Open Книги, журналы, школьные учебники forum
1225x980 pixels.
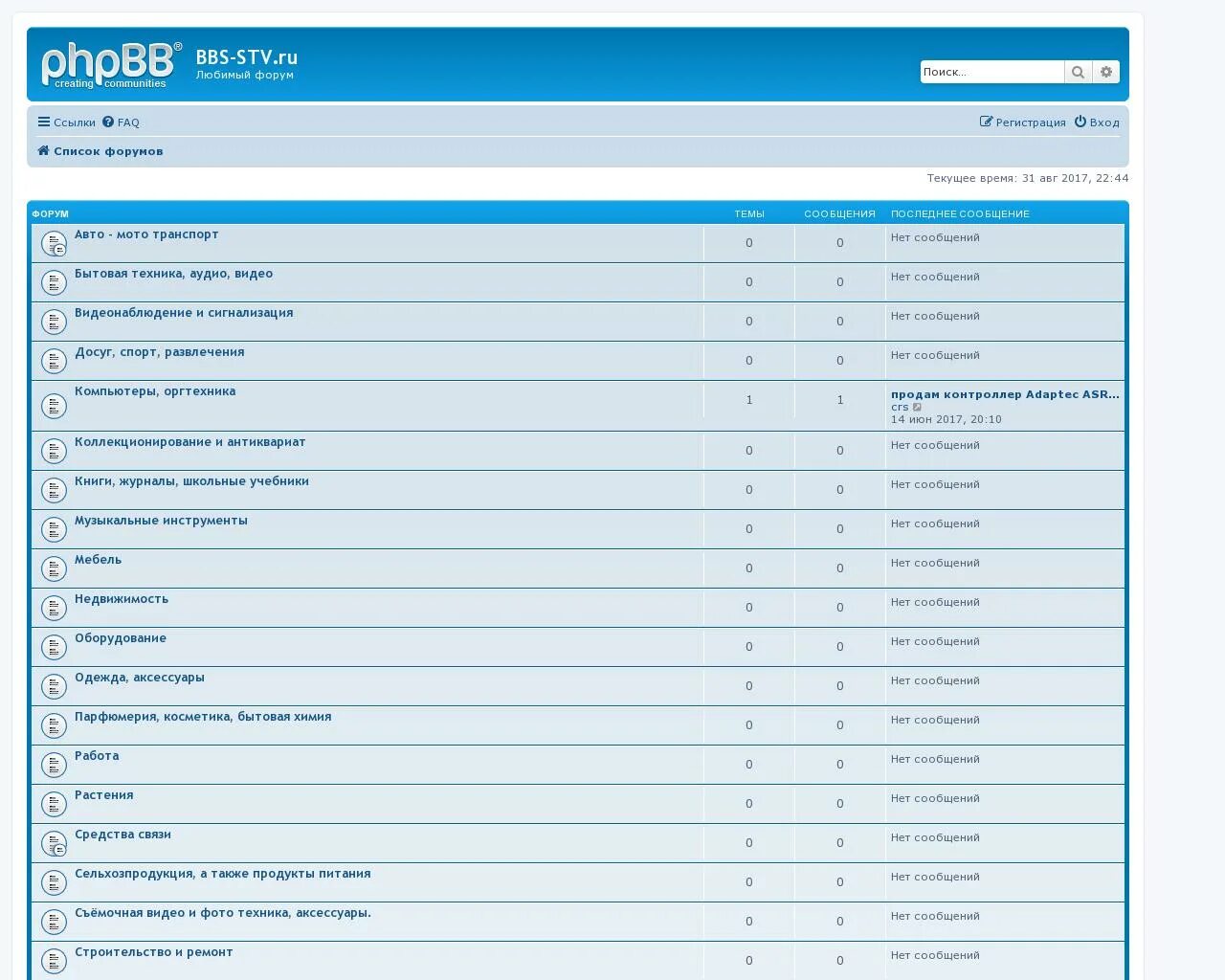point(191,481)
